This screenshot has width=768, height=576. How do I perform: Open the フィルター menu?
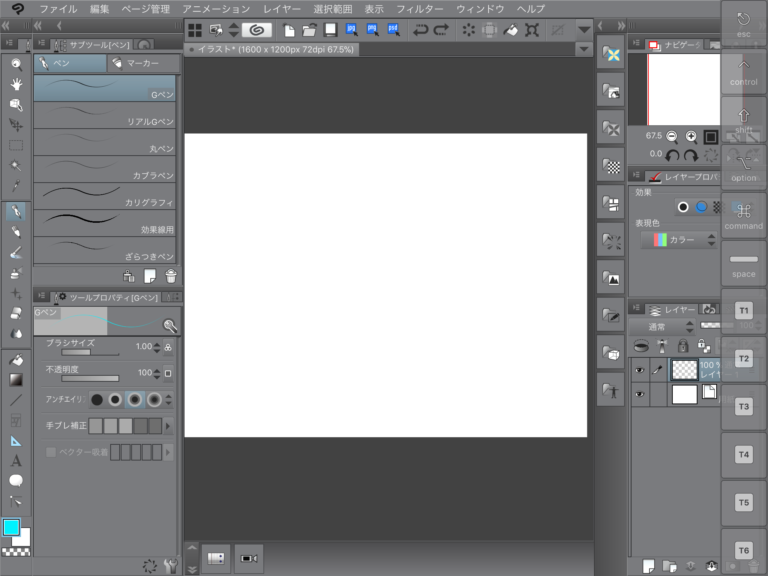419,9
